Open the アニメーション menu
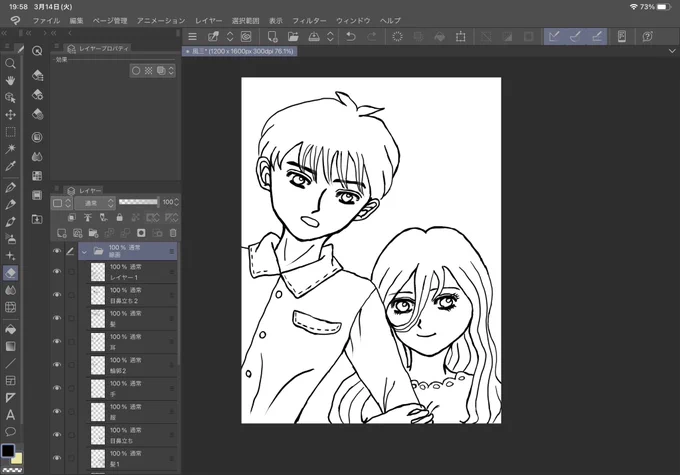The width and height of the screenshot is (680, 475). pos(161,20)
